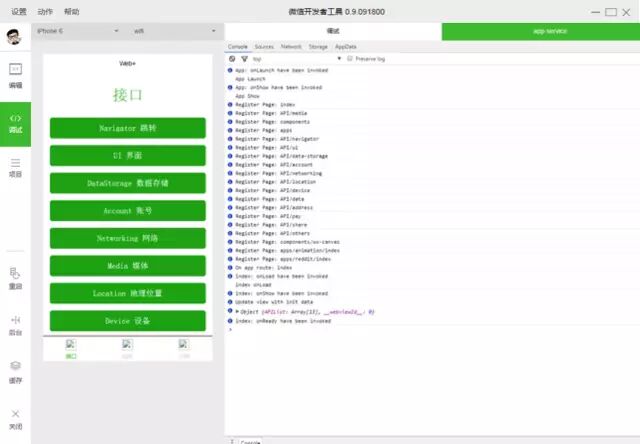
Task: Tap the Navigator 跳转 button
Action: 128,128
